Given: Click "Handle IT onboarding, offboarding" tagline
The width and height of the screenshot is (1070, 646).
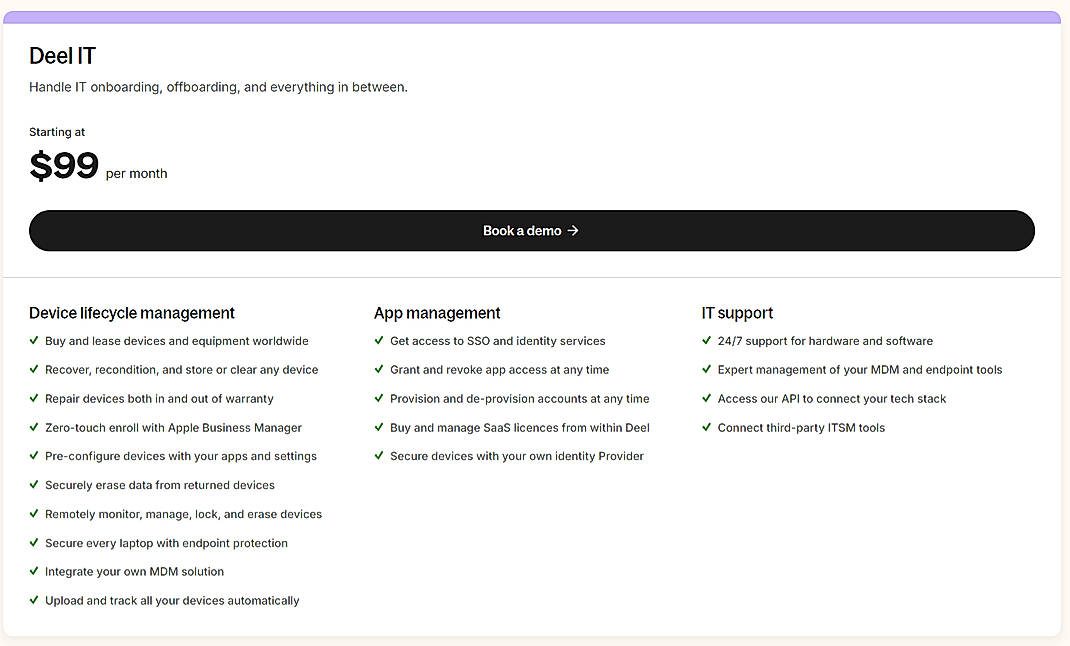Looking at the screenshot, I should pyautogui.click(x=218, y=87).
